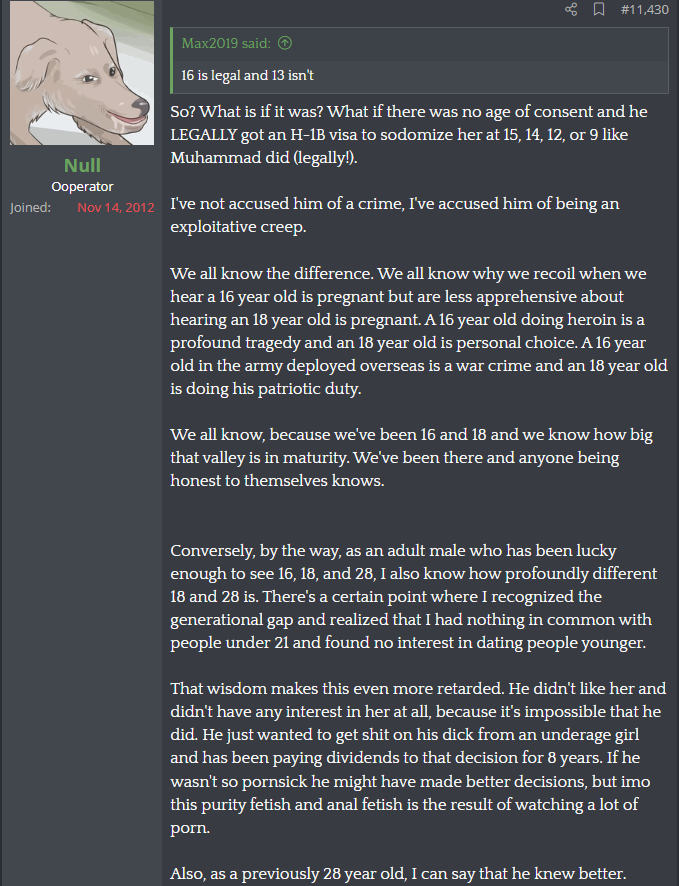Click the 'Joined:' label in user info
The image size is (679, 886).
[x=31, y=207]
